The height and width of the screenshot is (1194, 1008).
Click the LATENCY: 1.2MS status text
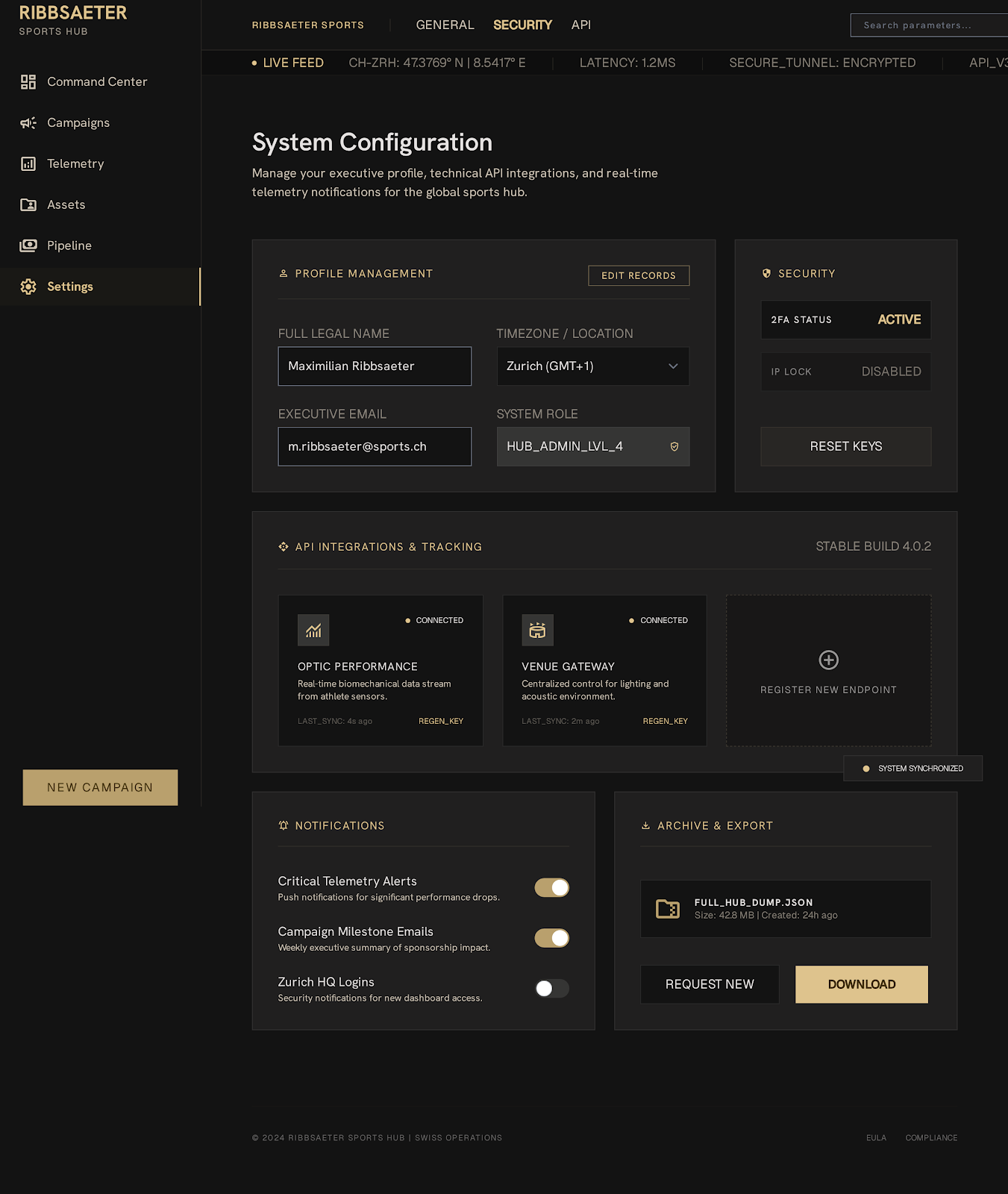coord(627,63)
